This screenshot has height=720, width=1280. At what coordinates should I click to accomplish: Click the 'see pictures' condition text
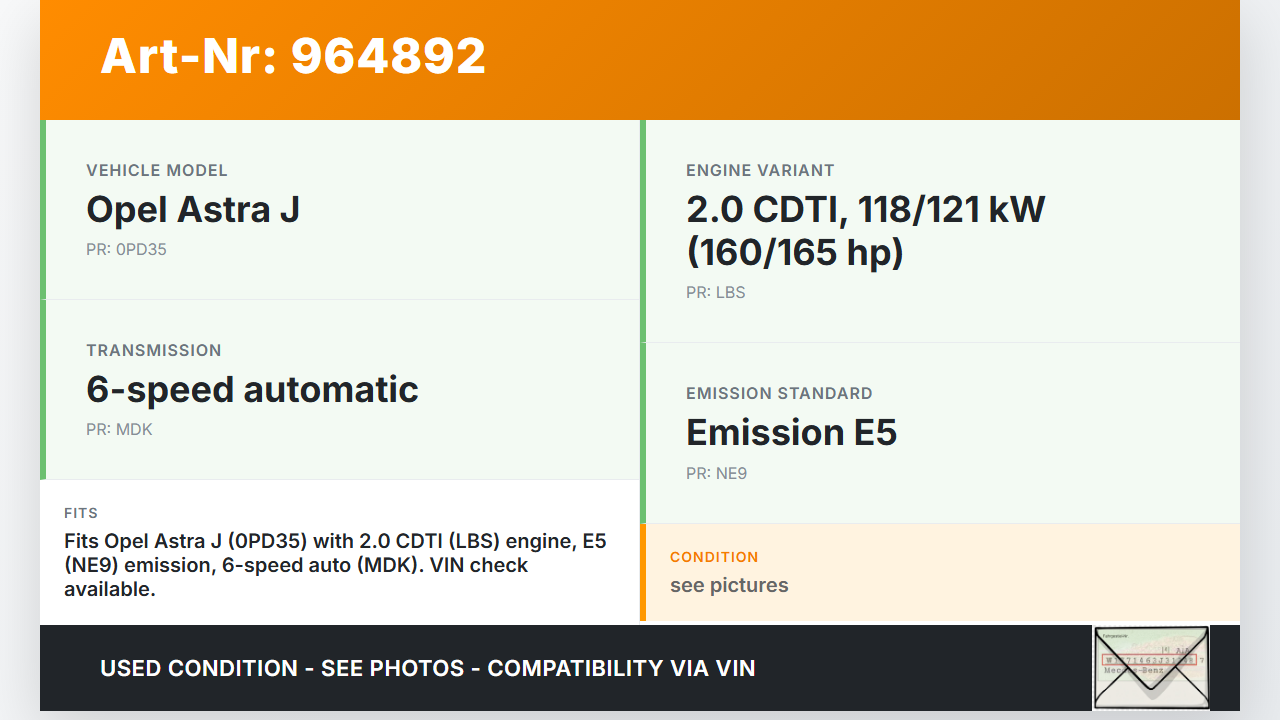[x=729, y=586]
